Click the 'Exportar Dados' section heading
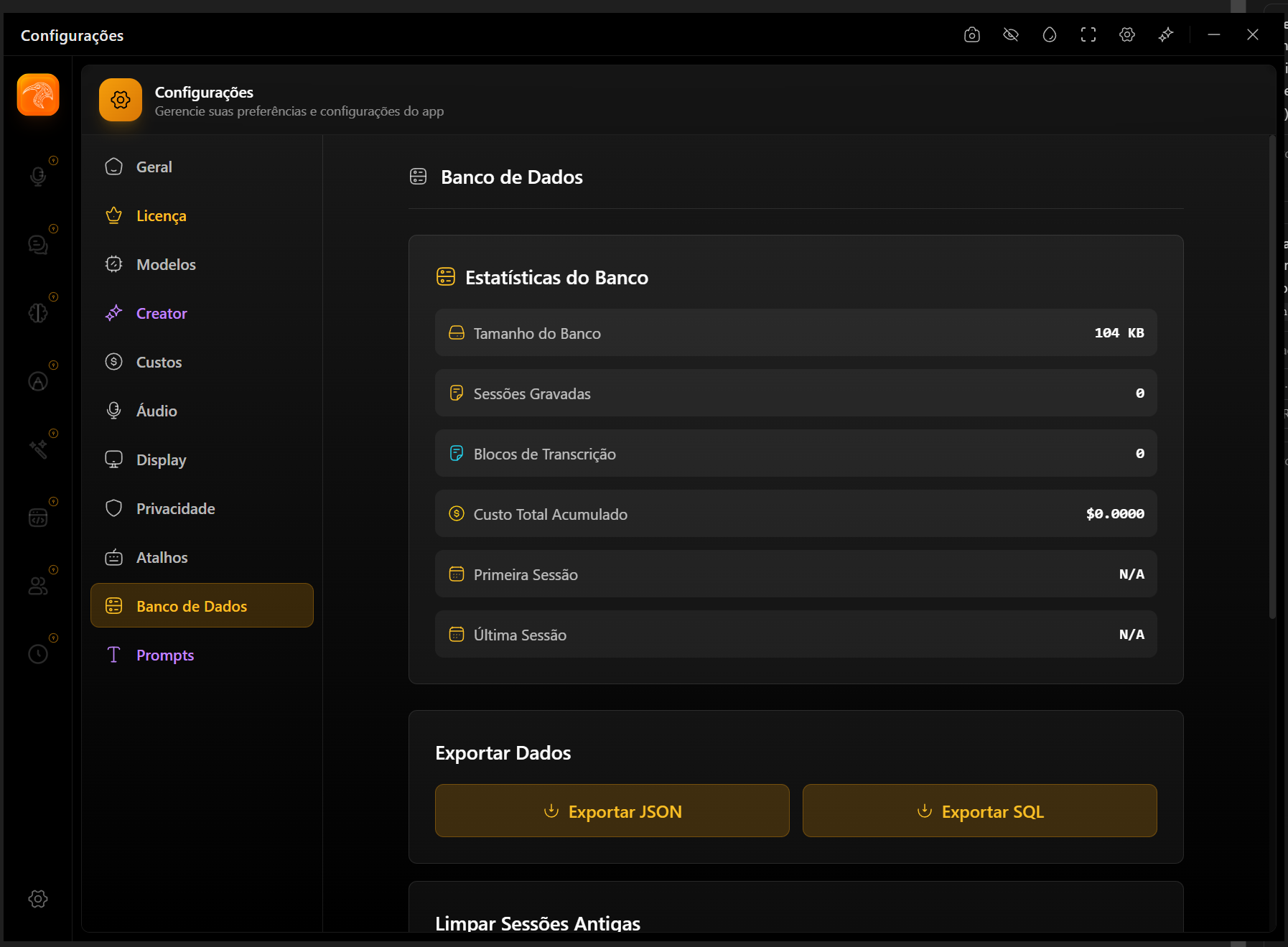The image size is (1288, 947). click(x=503, y=752)
